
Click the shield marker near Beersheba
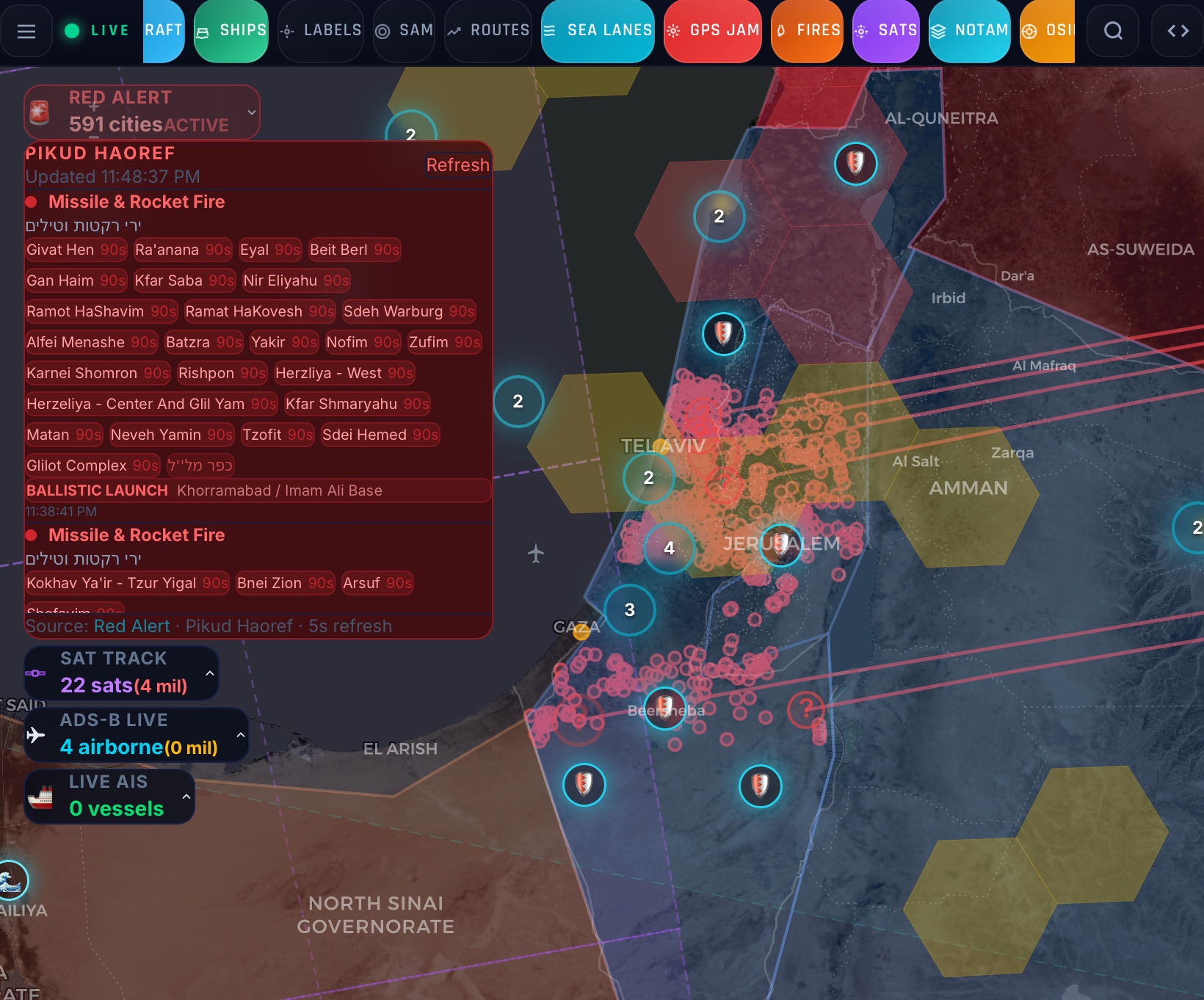[664, 709]
